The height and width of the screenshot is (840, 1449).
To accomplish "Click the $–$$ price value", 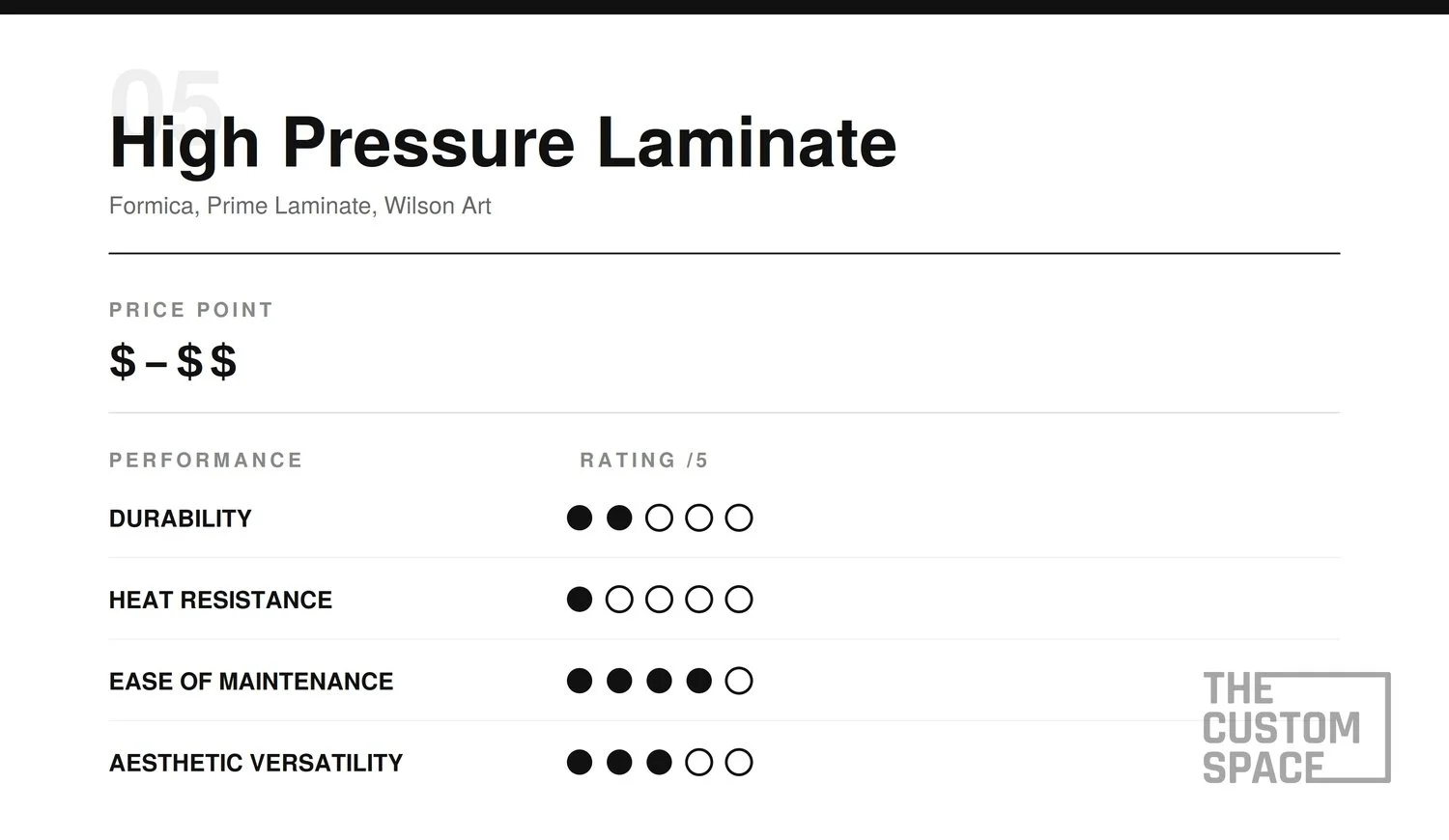I will [173, 361].
